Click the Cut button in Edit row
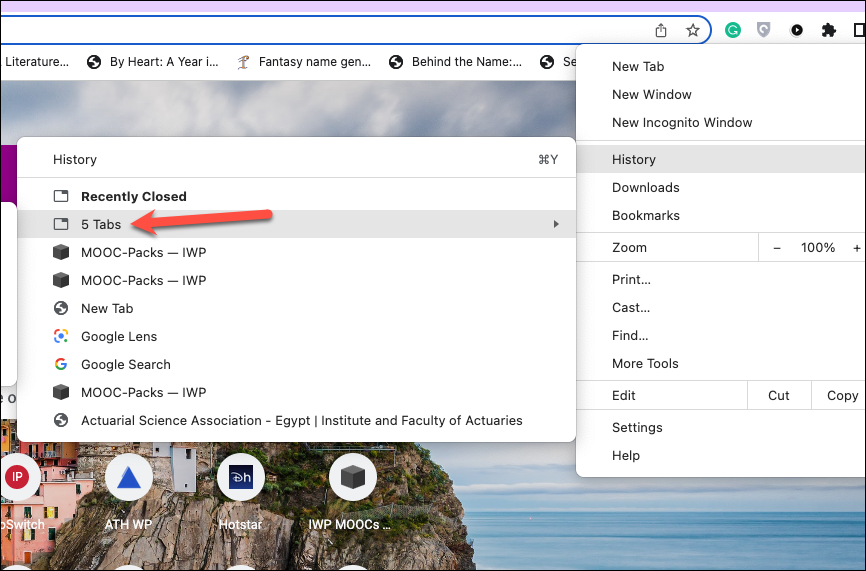The image size is (866, 571). click(x=779, y=395)
